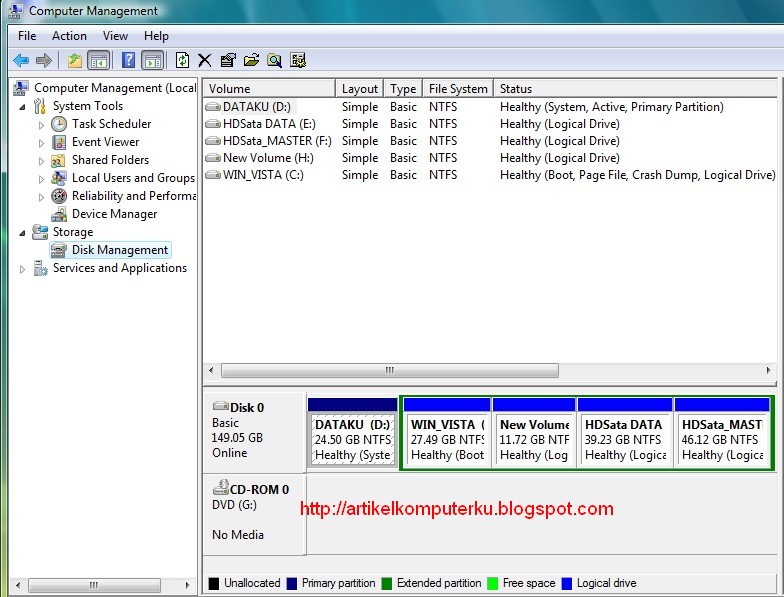Click the CD-ROM 0 DVD (G:) label

(254, 514)
